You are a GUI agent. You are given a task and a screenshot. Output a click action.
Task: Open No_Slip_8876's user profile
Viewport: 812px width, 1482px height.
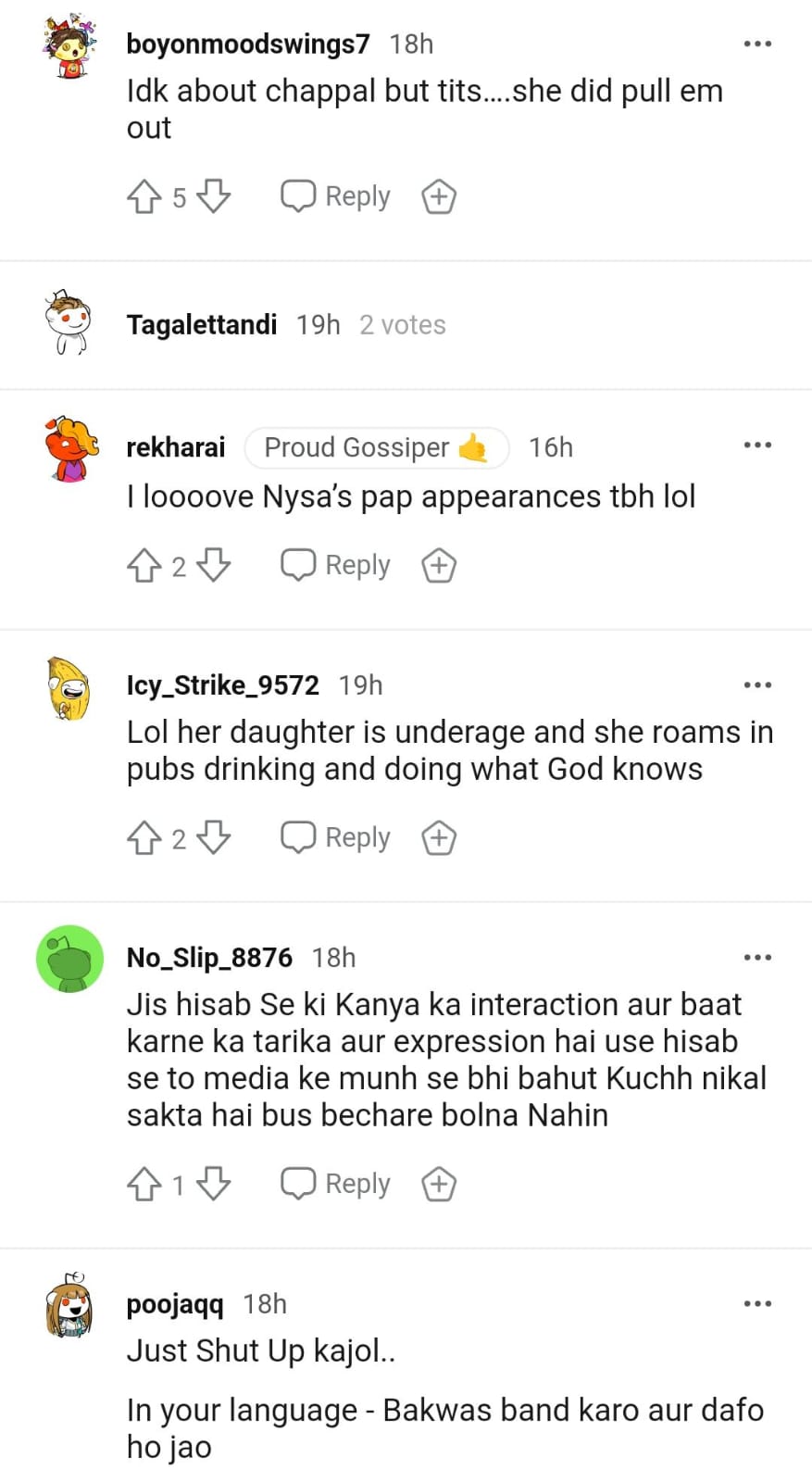209,957
